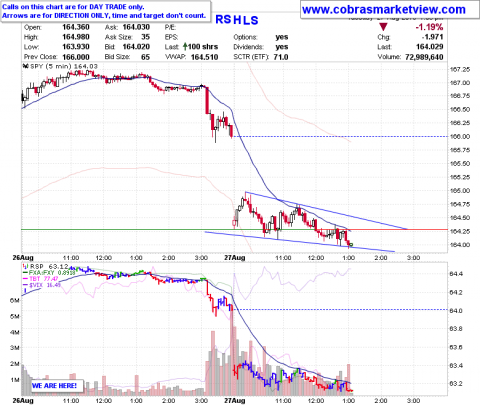
Task: Click the green up arrow beside 100 shrs
Action: [185, 47]
